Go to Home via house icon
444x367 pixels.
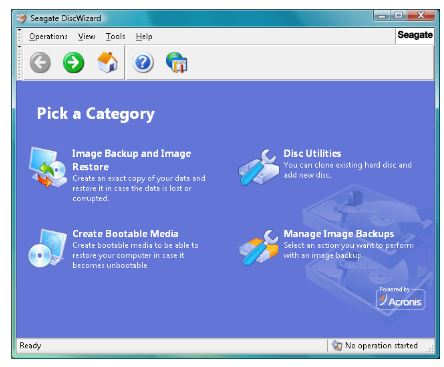click(108, 62)
